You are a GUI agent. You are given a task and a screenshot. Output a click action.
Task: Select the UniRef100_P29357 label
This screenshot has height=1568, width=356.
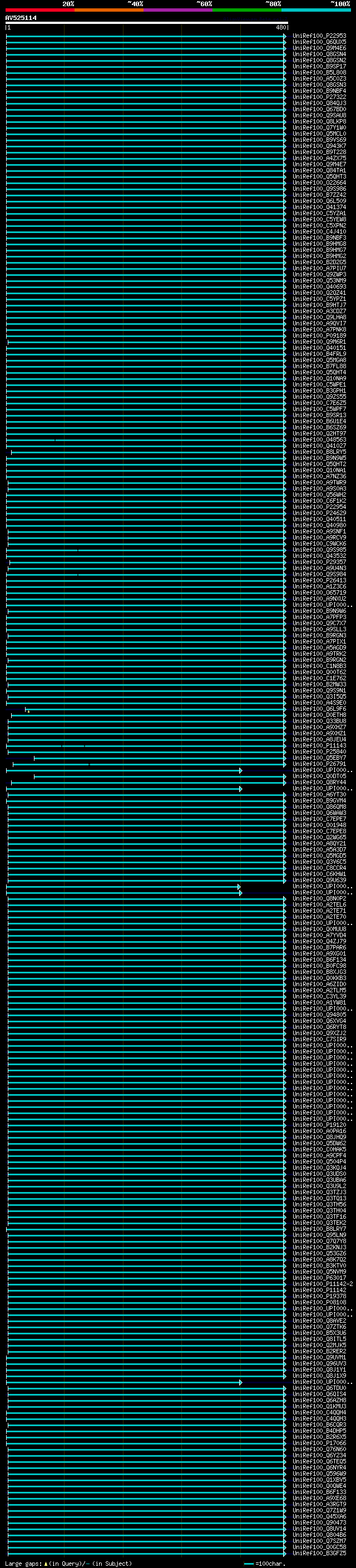pyautogui.click(x=319, y=562)
